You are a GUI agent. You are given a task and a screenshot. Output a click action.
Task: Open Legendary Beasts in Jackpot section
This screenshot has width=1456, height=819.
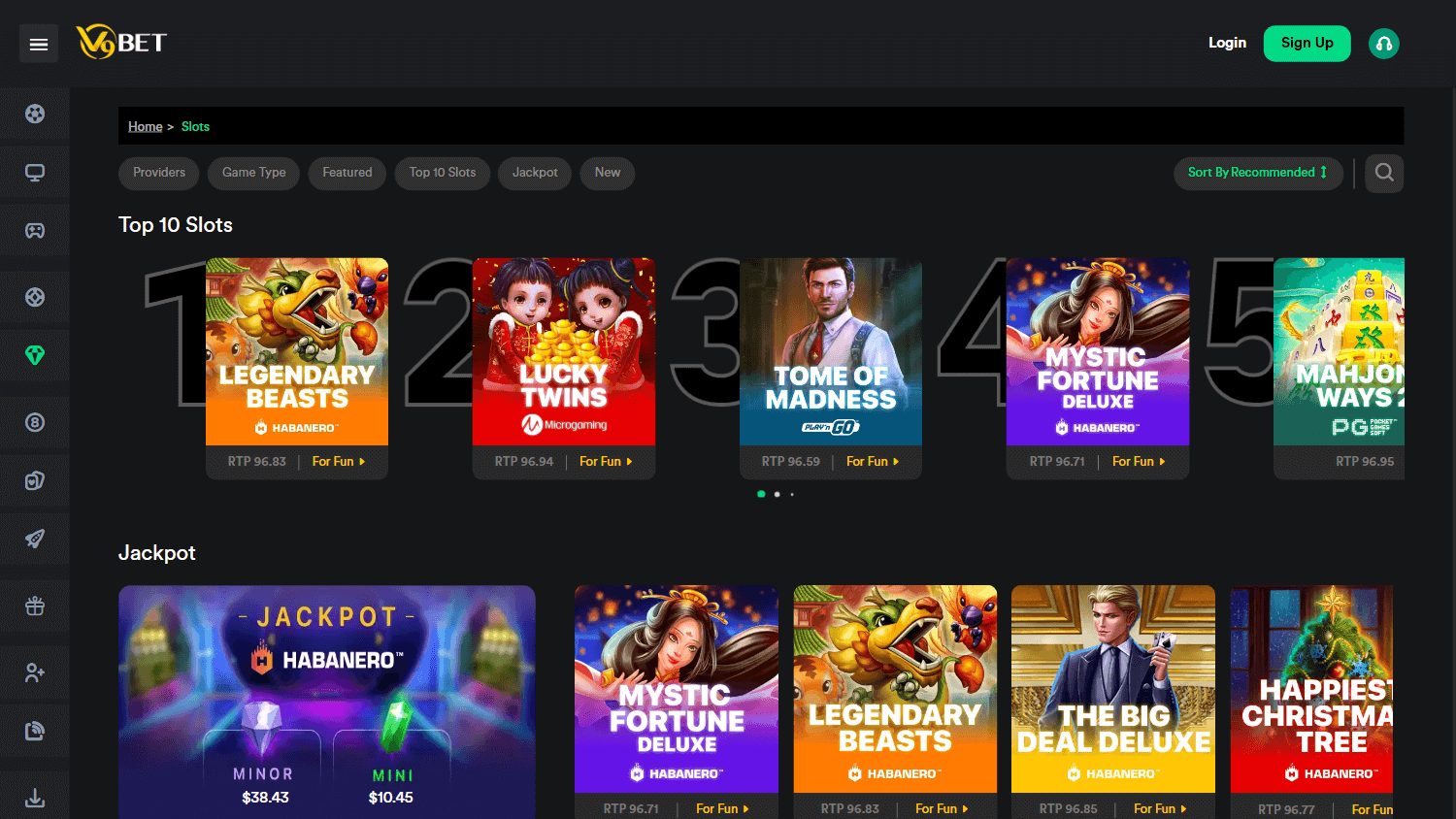click(x=895, y=689)
